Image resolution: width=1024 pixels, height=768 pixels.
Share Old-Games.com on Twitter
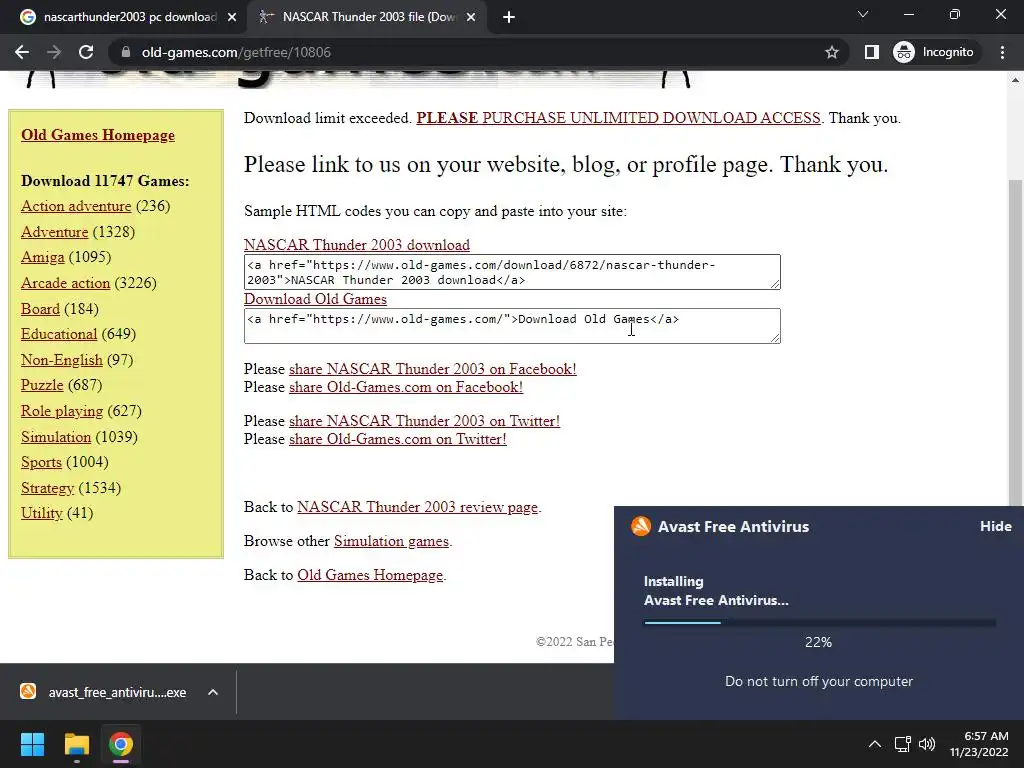click(x=398, y=440)
